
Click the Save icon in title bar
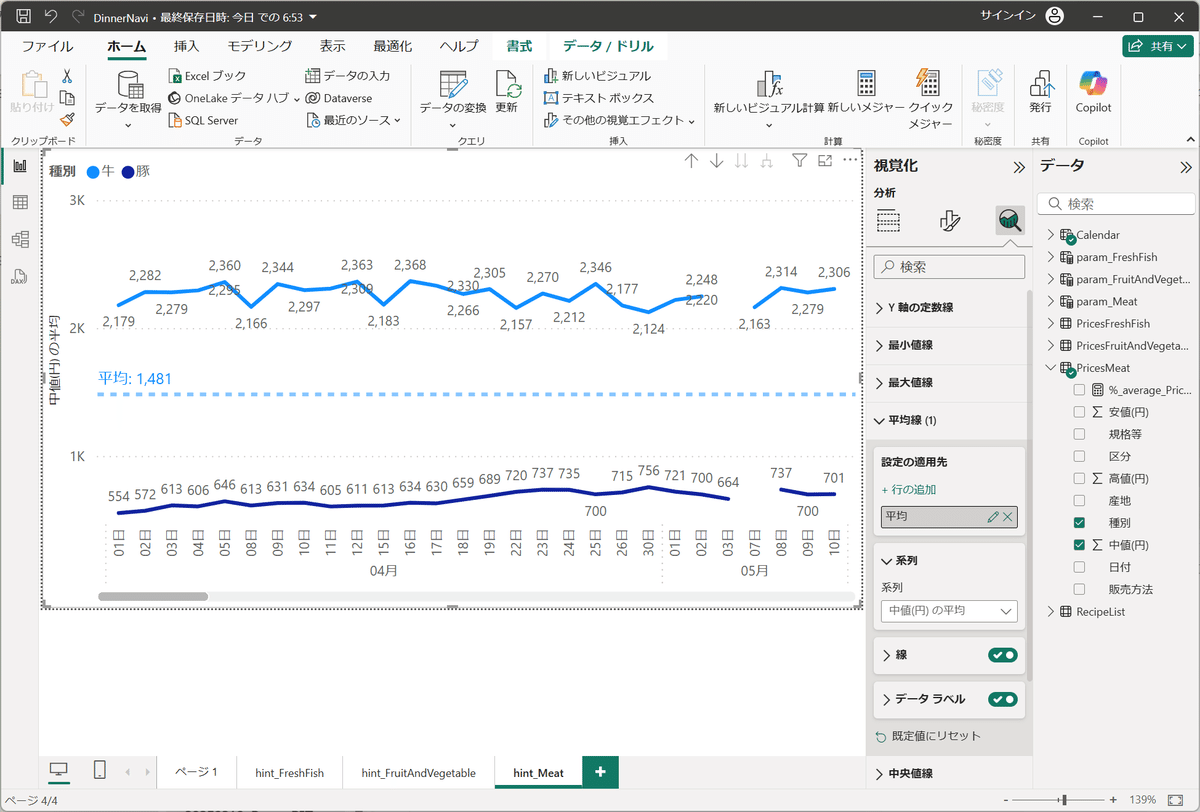pyautogui.click(x=23, y=17)
